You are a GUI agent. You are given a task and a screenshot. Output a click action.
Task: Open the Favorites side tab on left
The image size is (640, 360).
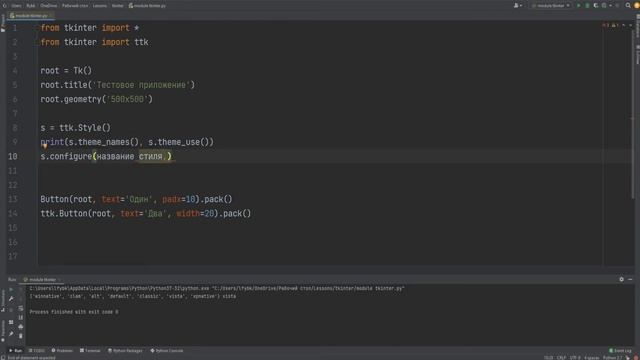click(3, 331)
